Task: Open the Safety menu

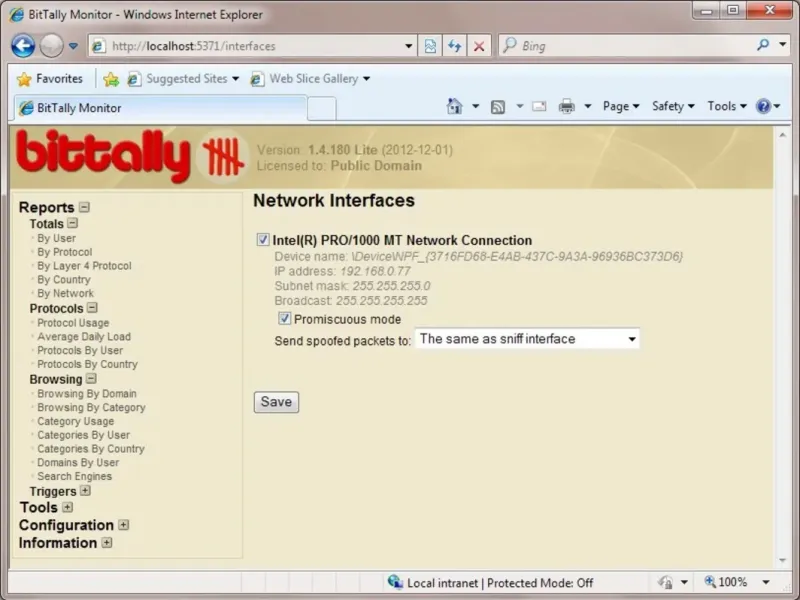Action: click(673, 106)
